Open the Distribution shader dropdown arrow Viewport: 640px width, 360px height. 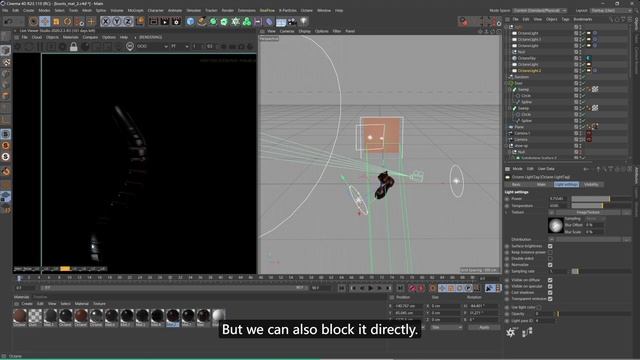(551, 240)
